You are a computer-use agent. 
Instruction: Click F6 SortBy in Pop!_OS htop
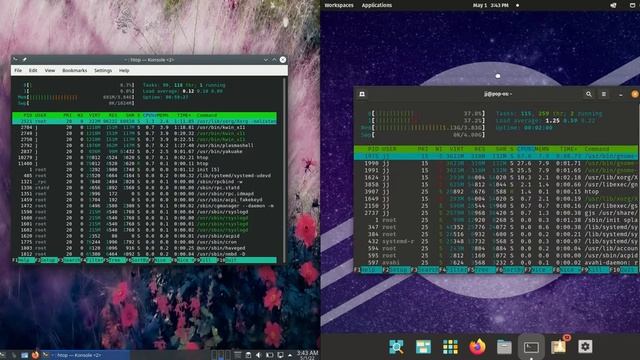pyautogui.click(x=509, y=270)
